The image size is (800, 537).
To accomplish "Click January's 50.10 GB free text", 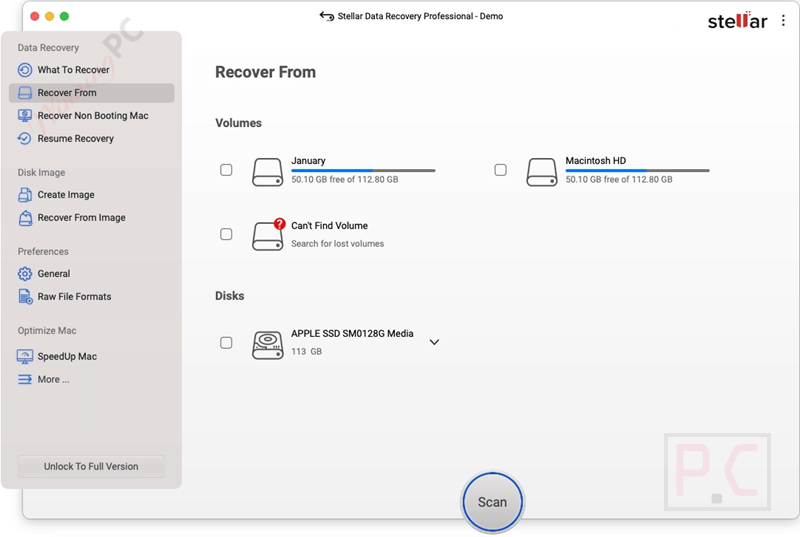I will pyautogui.click(x=344, y=180).
